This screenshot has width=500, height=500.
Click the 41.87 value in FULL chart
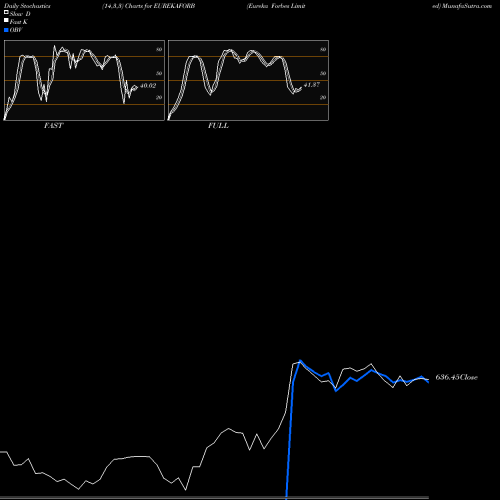(312, 85)
